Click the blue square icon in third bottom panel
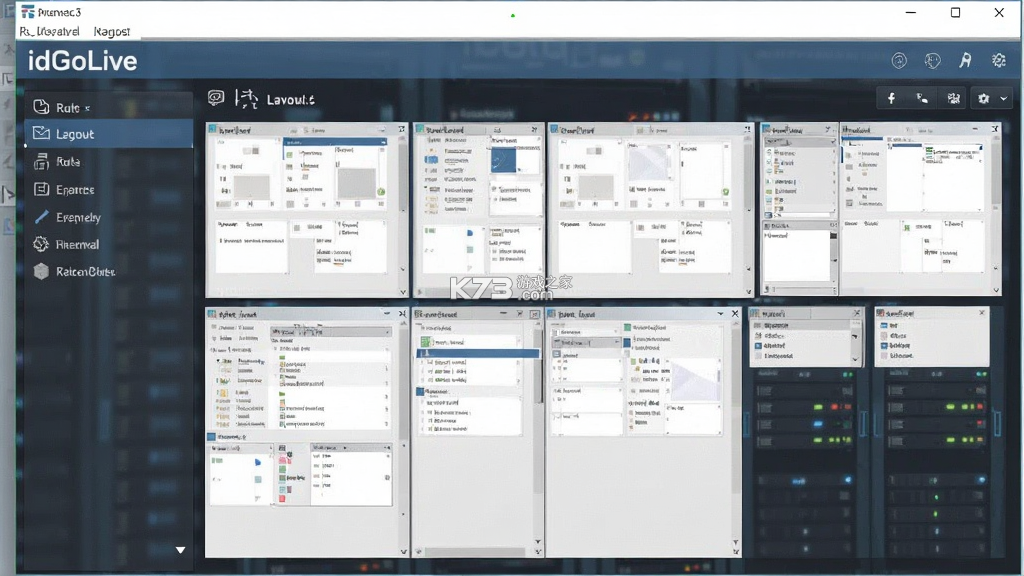The width and height of the screenshot is (1024, 576). pyautogui.click(x=628, y=342)
